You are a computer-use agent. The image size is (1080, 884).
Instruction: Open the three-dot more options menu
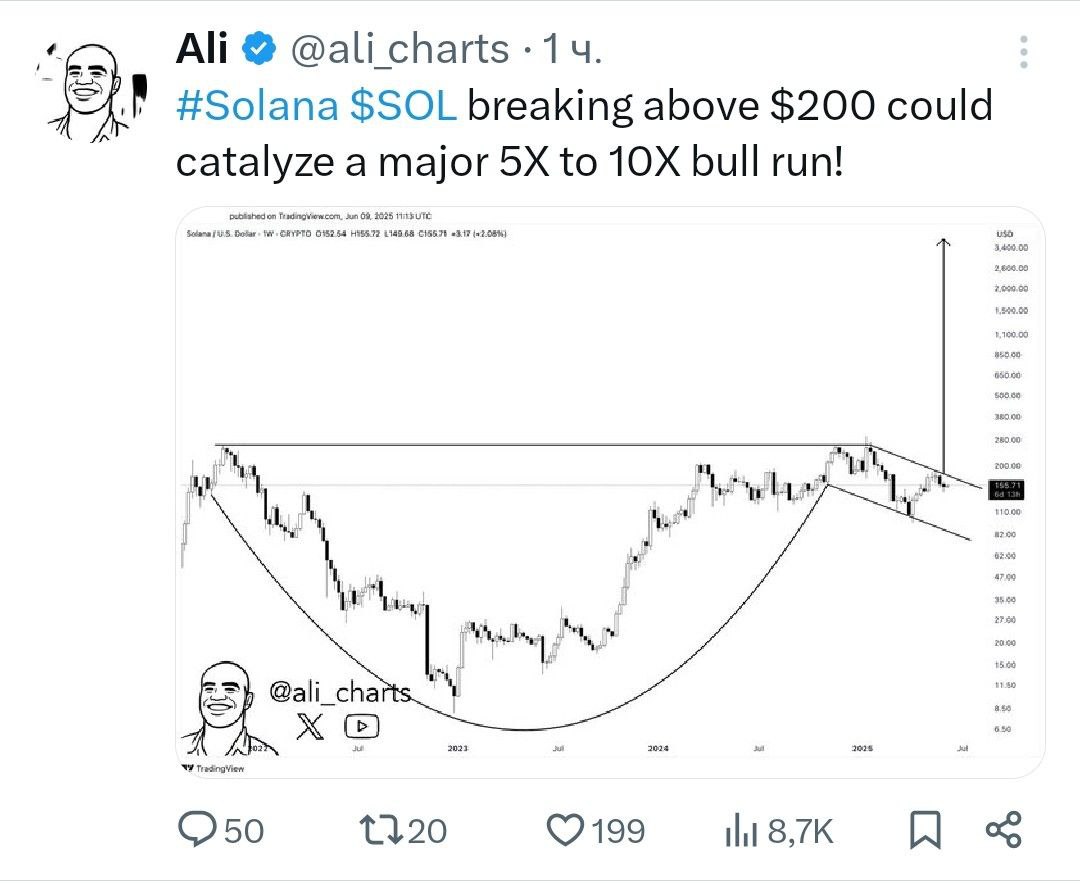(x=1024, y=52)
